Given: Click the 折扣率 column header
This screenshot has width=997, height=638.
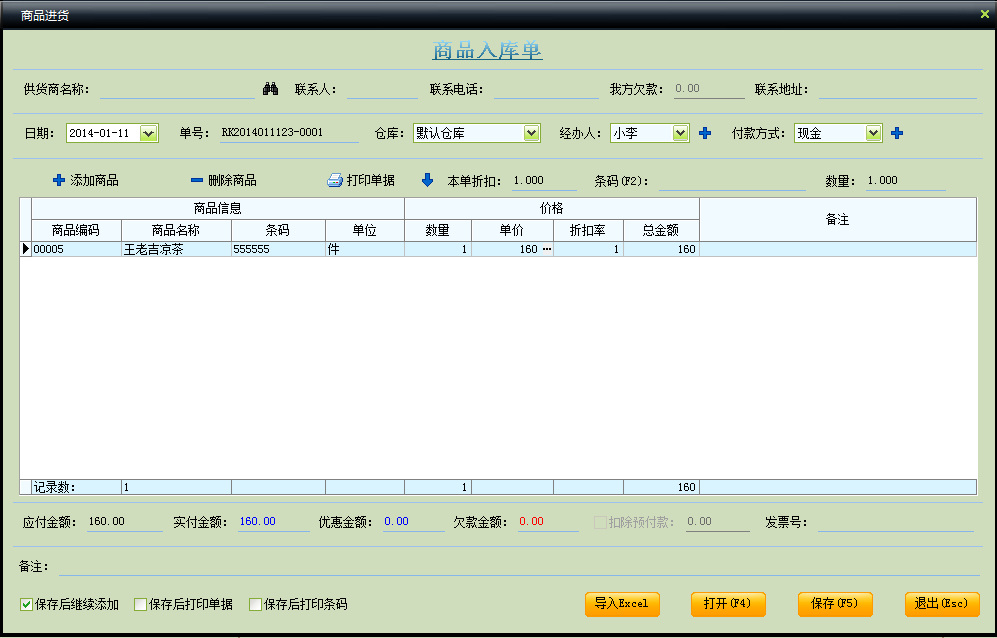Looking at the screenshot, I should [588, 230].
